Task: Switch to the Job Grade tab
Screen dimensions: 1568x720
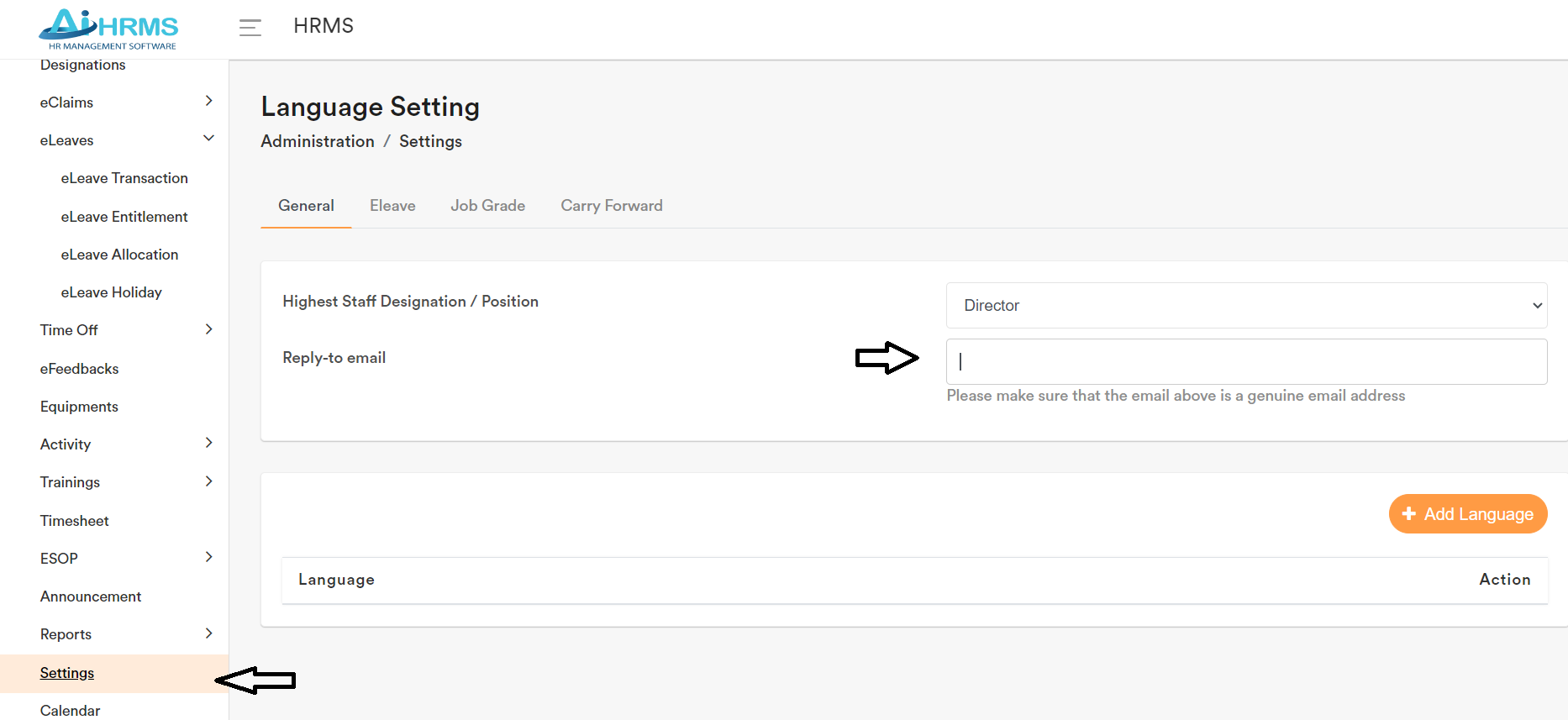Action: click(487, 206)
